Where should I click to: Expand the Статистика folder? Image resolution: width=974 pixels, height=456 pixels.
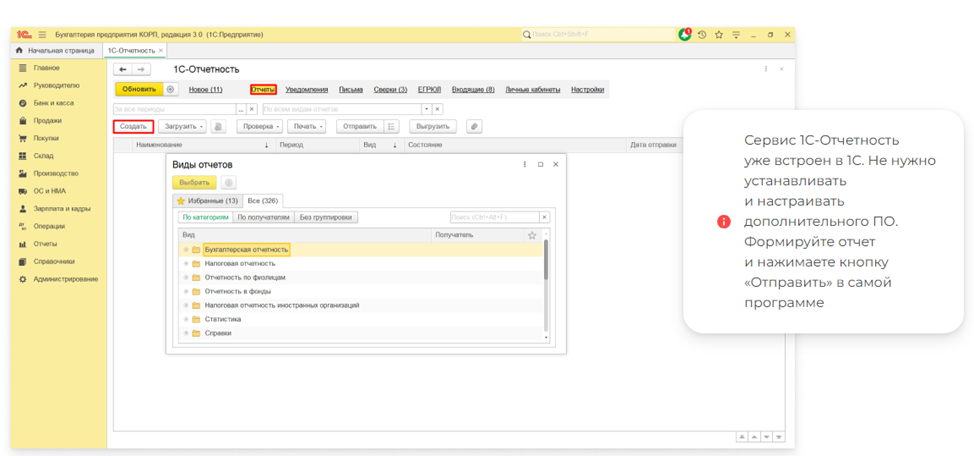[x=185, y=319]
